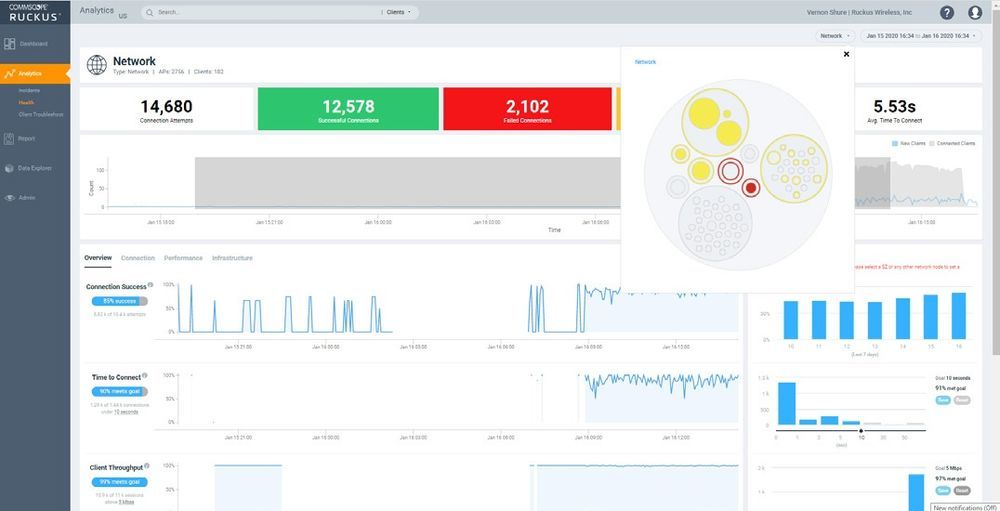This screenshot has width=1000, height=511.
Task: Open the date range dropdown
Action: click(x=919, y=36)
